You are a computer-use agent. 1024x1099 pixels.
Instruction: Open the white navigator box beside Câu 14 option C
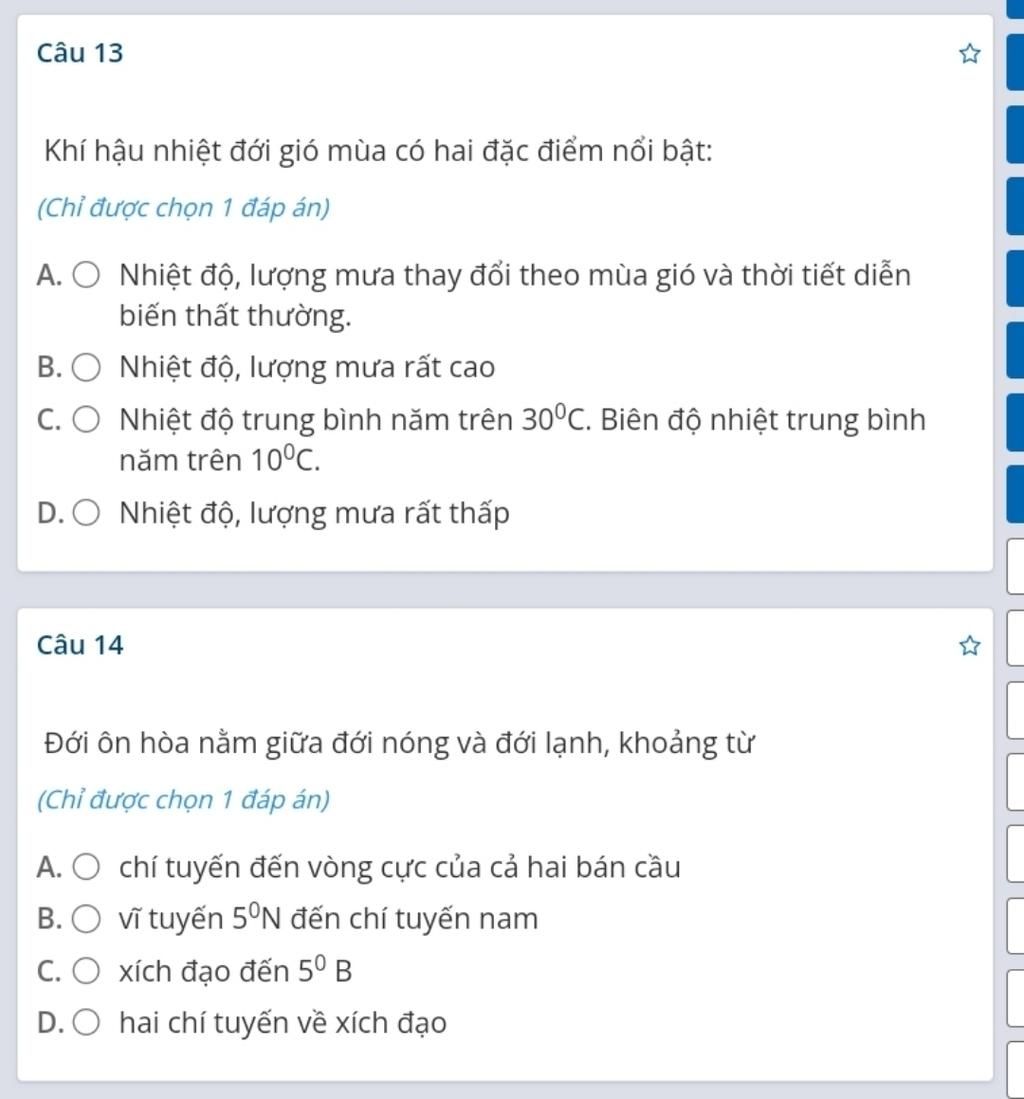click(x=1016, y=997)
